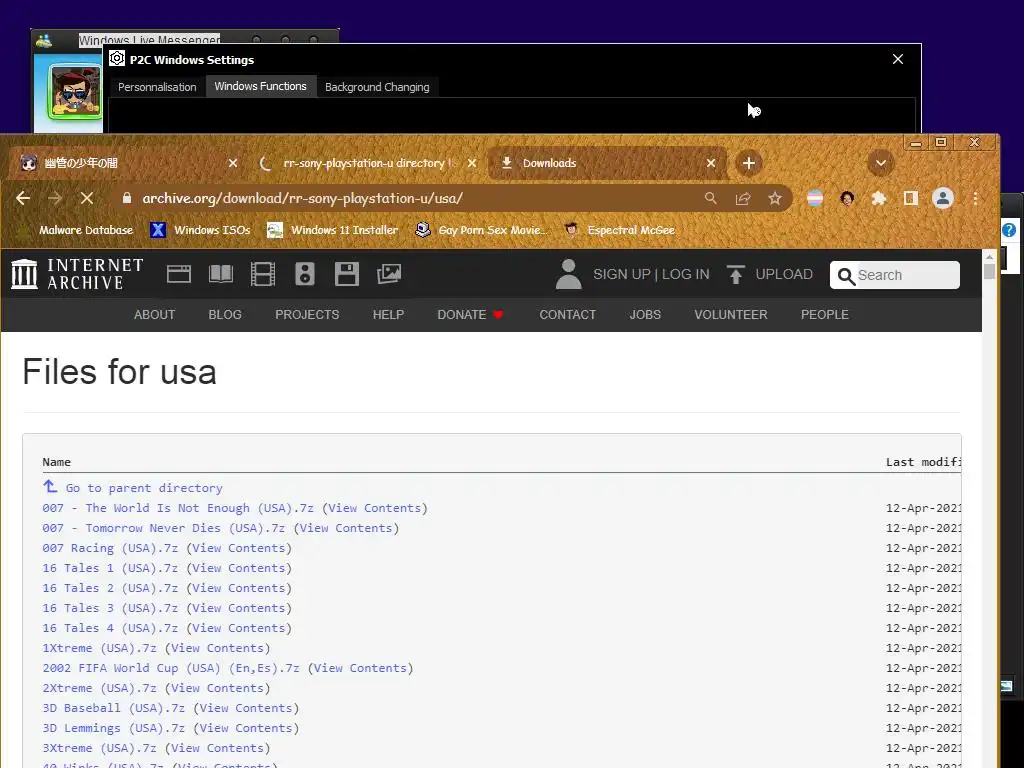Open the ABOUT menu item
The image size is (1024, 768).
154,315
